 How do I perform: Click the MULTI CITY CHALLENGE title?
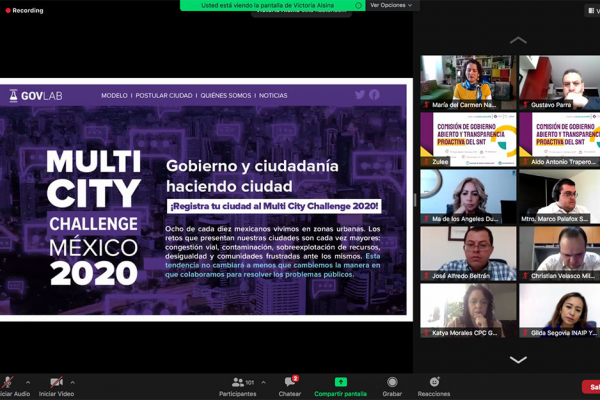tap(94, 217)
